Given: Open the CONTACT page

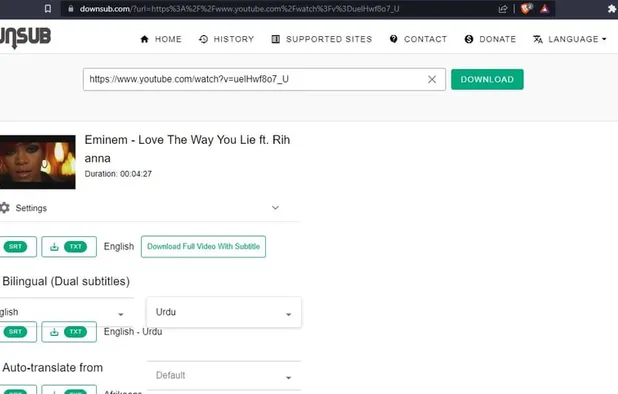Looking at the screenshot, I should click(418, 39).
